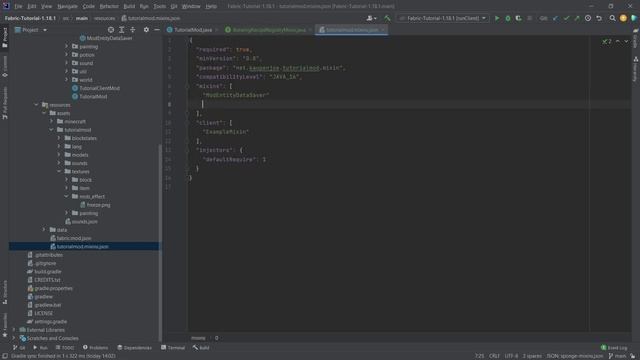Open the Structure side tab

pyautogui.click(x=4, y=292)
